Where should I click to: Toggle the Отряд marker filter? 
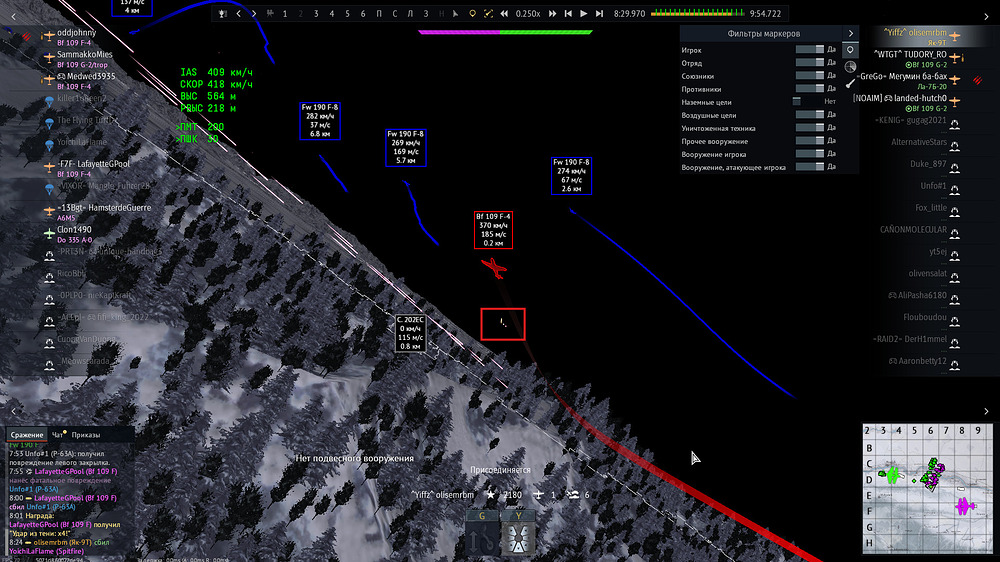click(x=810, y=63)
